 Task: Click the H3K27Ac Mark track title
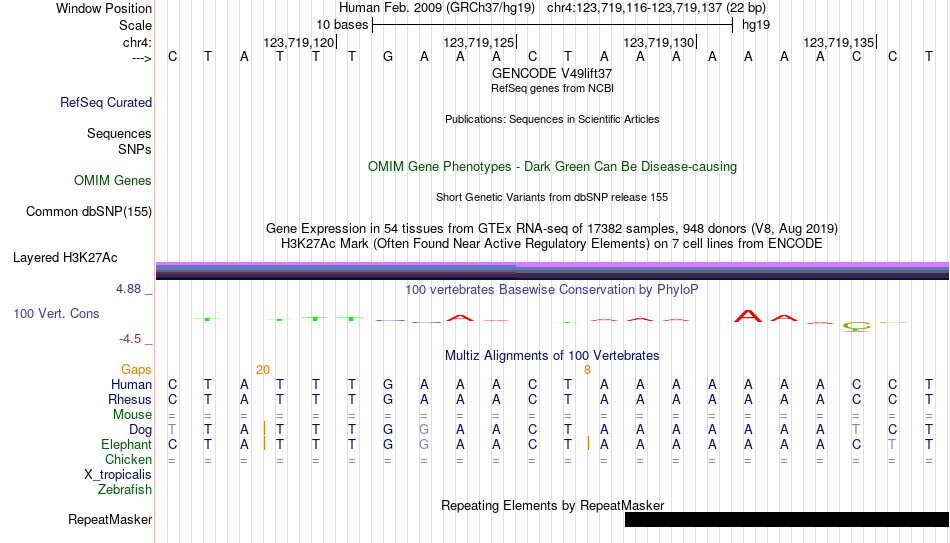pos(552,244)
